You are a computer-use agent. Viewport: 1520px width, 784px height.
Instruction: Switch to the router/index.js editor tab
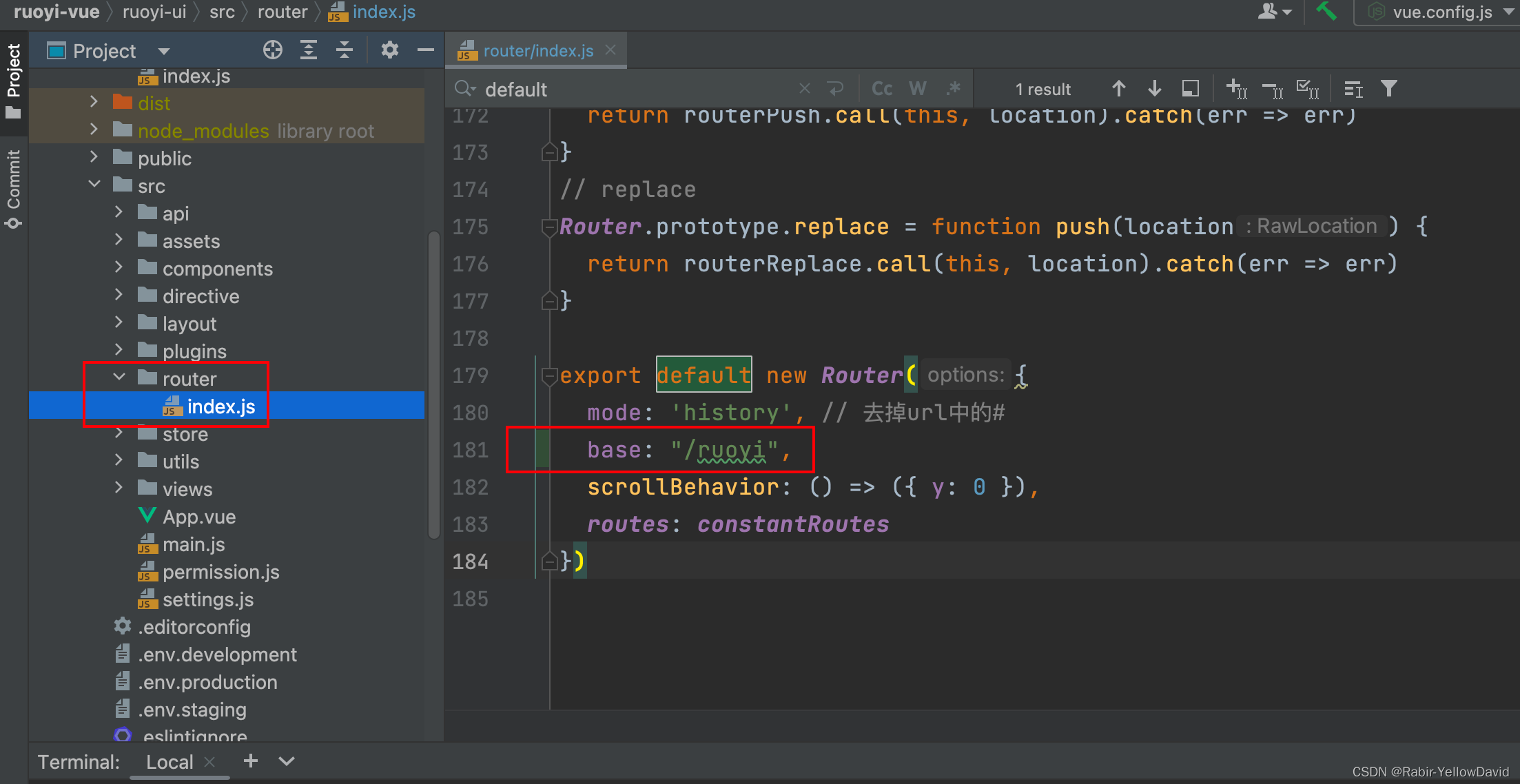pos(537,51)
